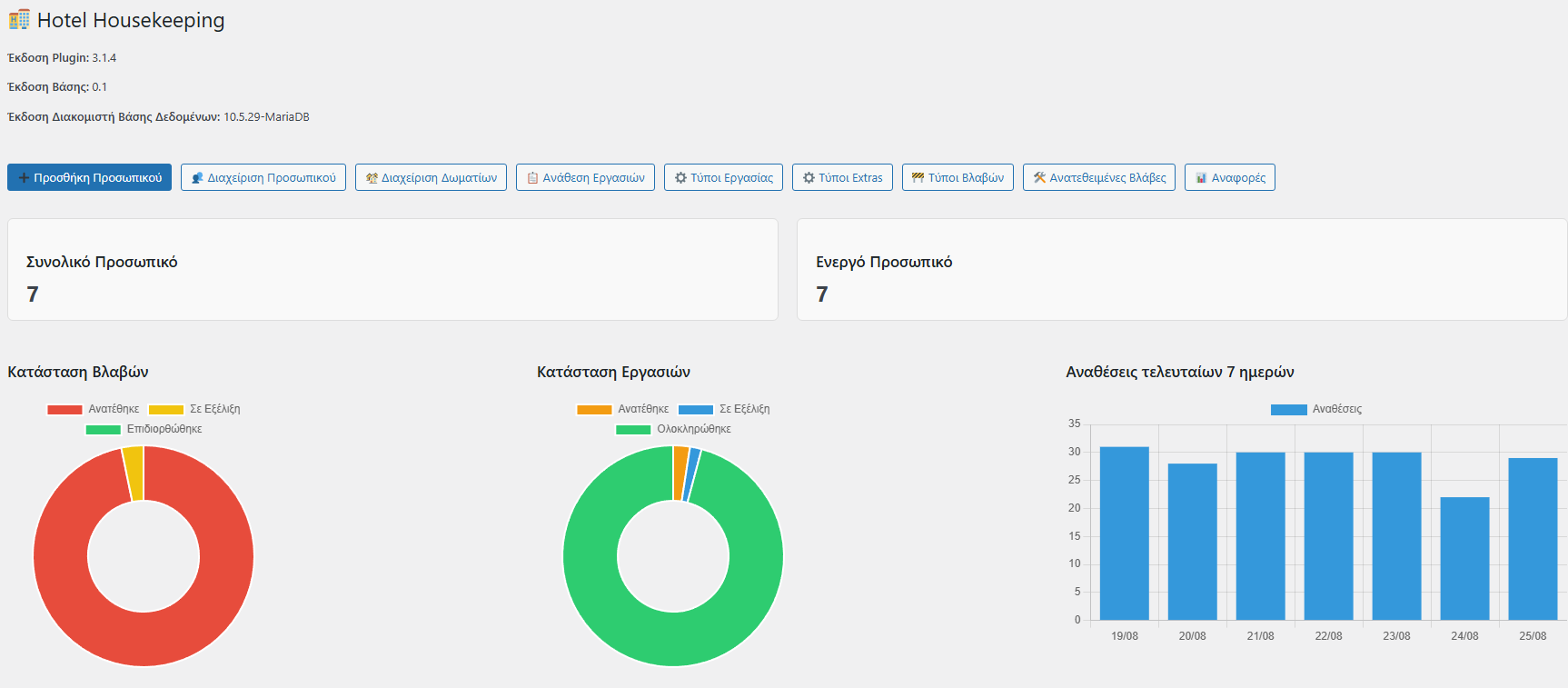
Task: Click the gear icon for Τύποι Εργασίας
Action: coord(680,178)
